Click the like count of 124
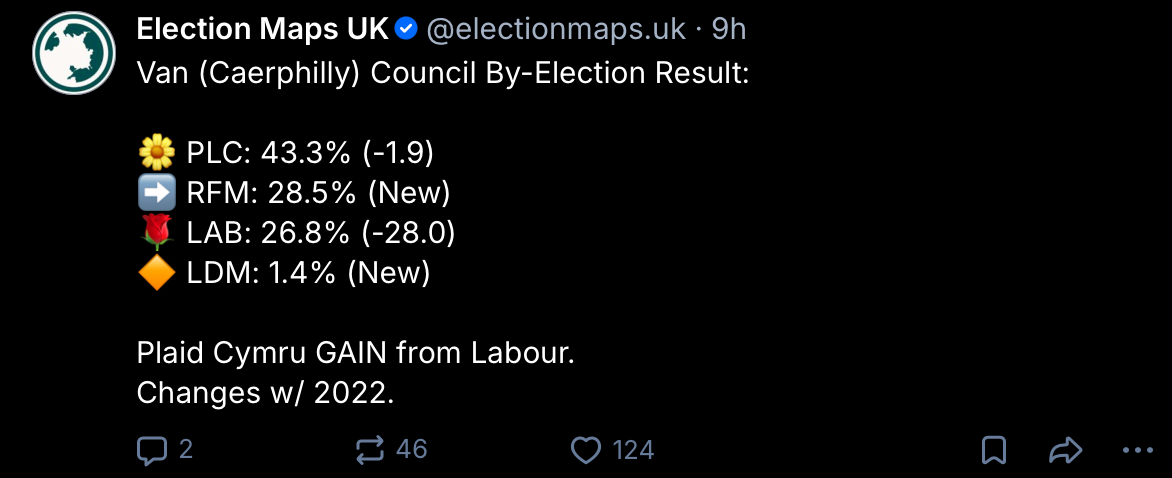This screenshot has height=478, width=1172. coord(633,450)
